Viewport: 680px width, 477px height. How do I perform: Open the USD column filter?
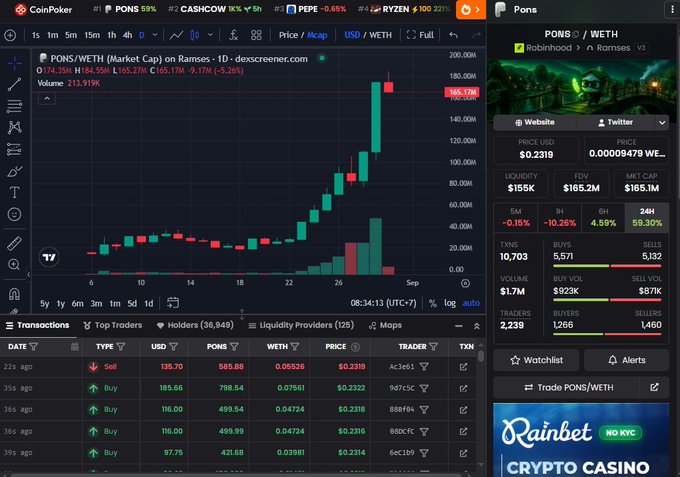tap(173, 346)
